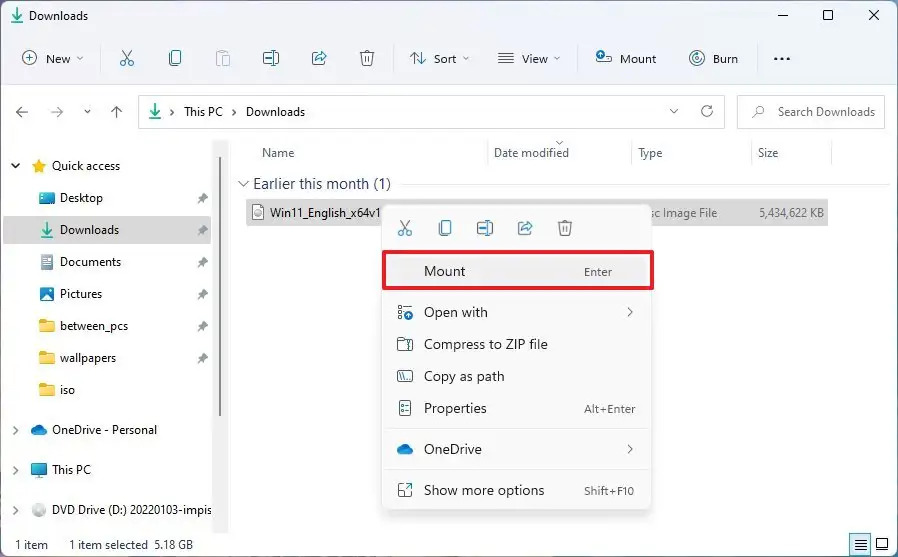The image size is (898, 557).
Task: Click the pin icon beside Pictures
Action: (202, 295)
